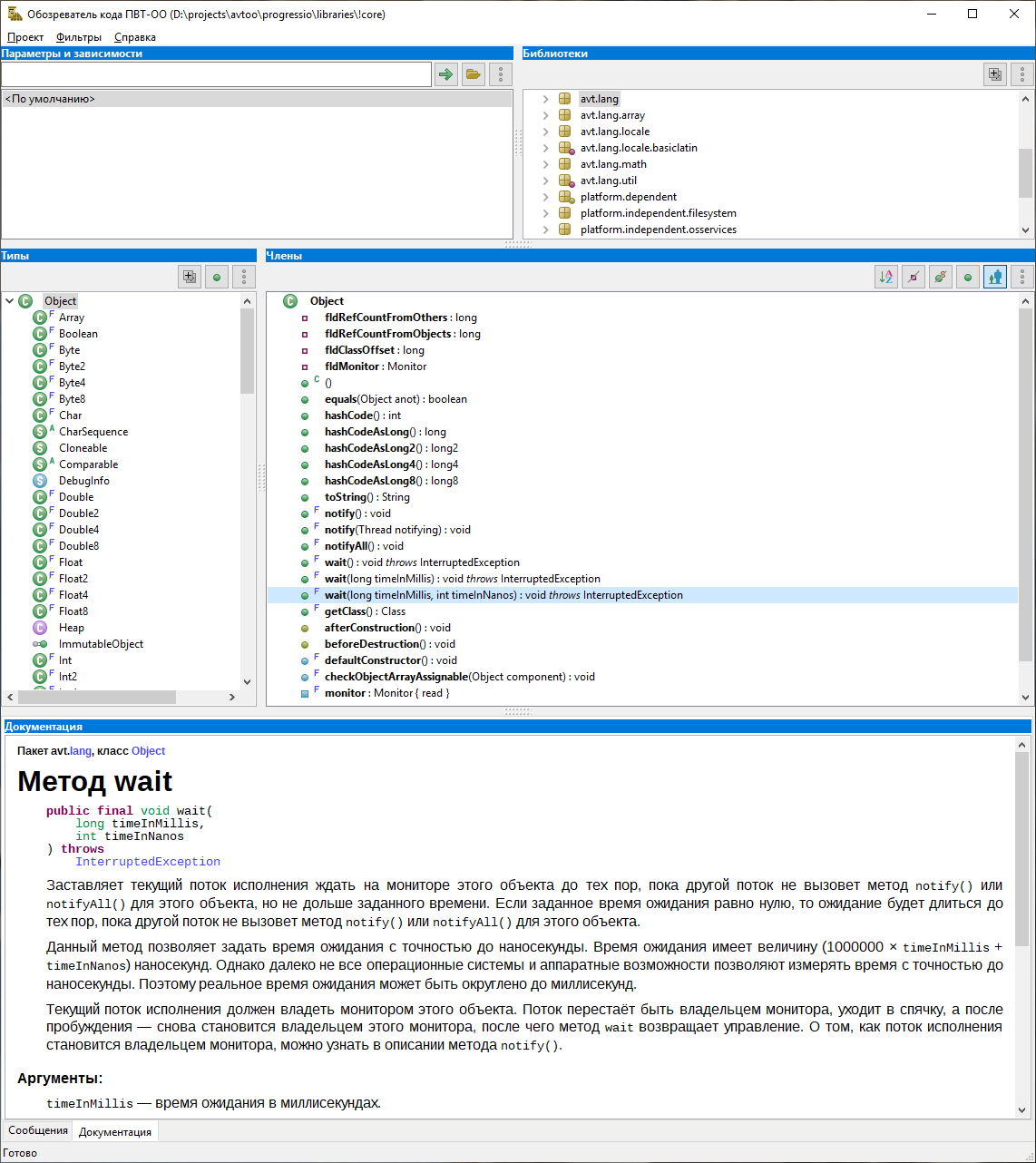Click the A-Z sort members icon
The width and height of the screenshot is (1036, 1163).
pyautogui.click(x=886, y=277)
